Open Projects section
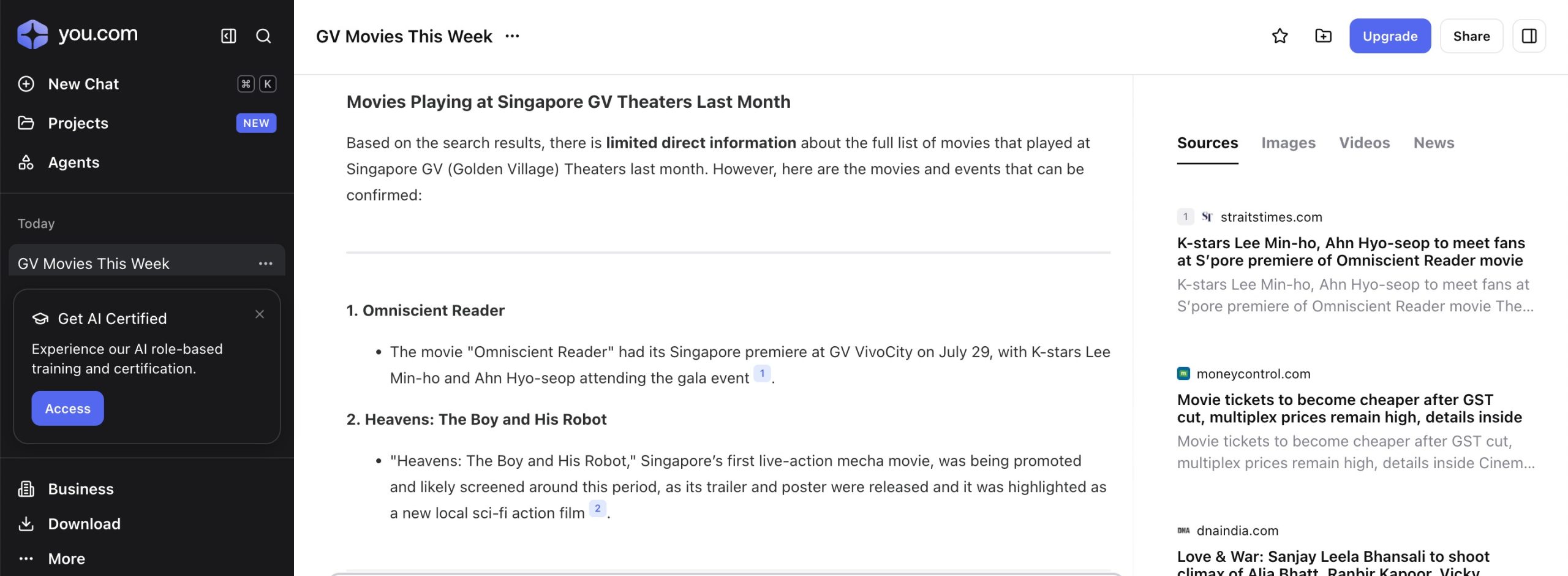The image size is (1568, 576). click(78, 123)
